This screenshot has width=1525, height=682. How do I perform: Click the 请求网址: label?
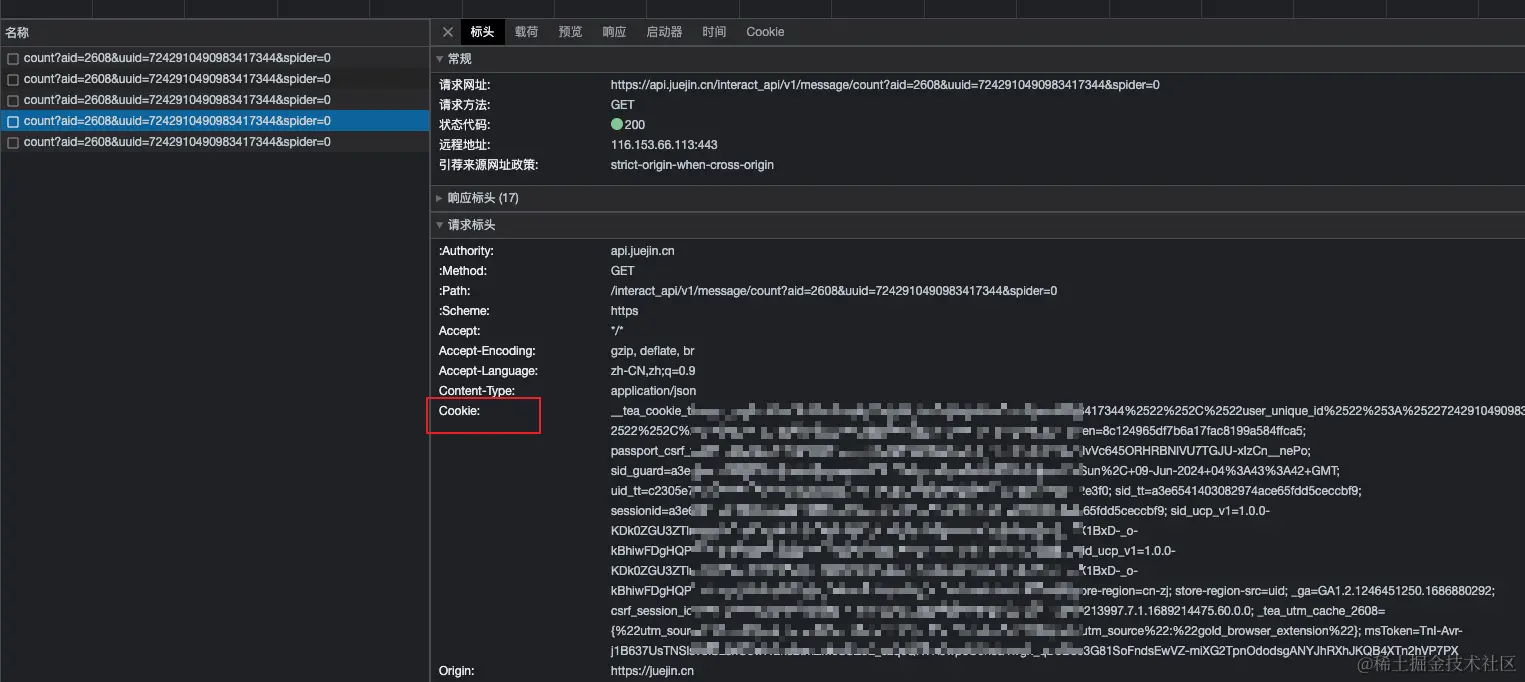pos(465,85)
